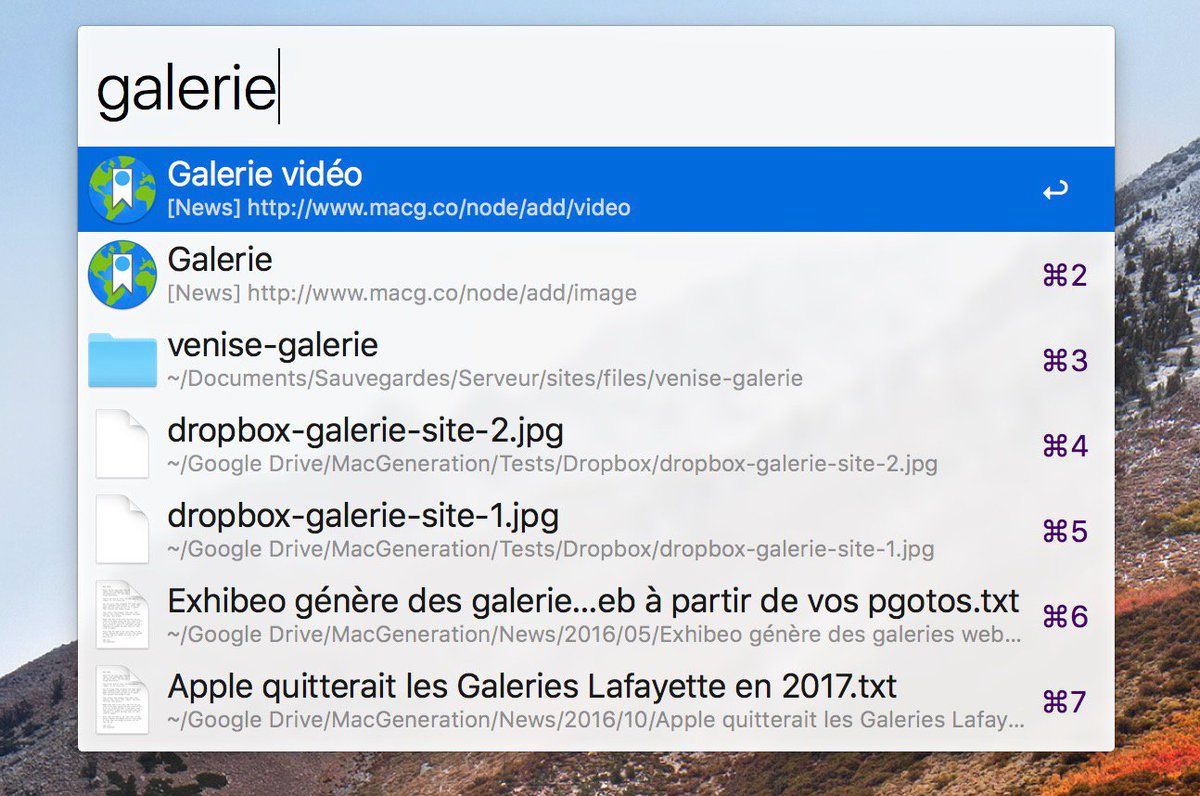
Task: Open the Galerie bookmark result
Action: pos(596,274)
